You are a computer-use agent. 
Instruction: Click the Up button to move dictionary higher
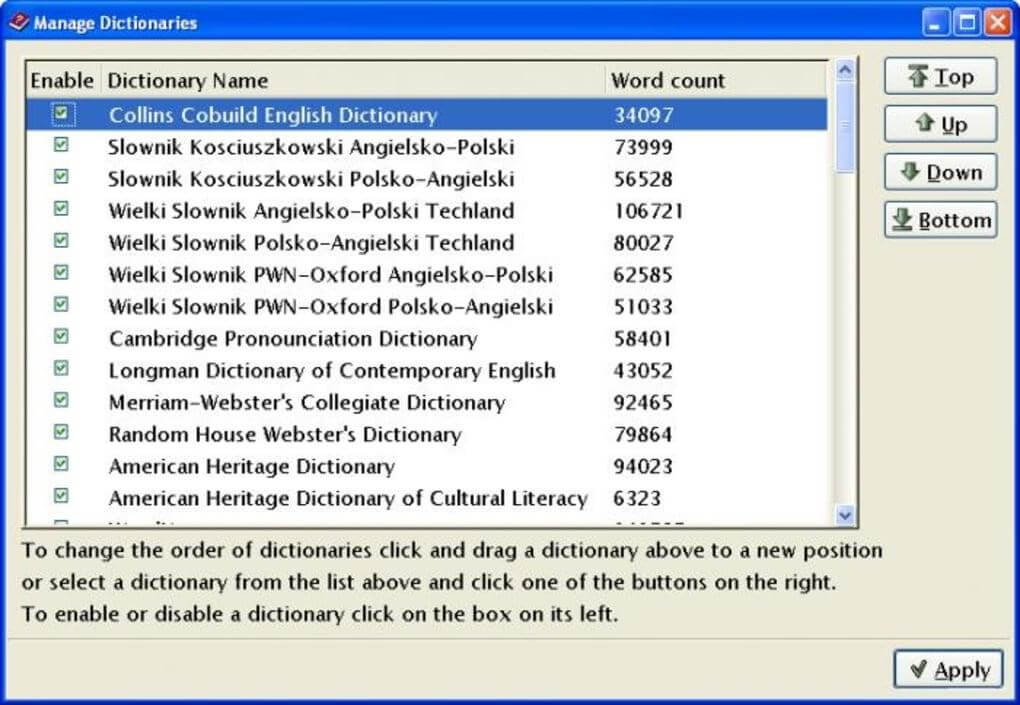(x=940, y=124)
